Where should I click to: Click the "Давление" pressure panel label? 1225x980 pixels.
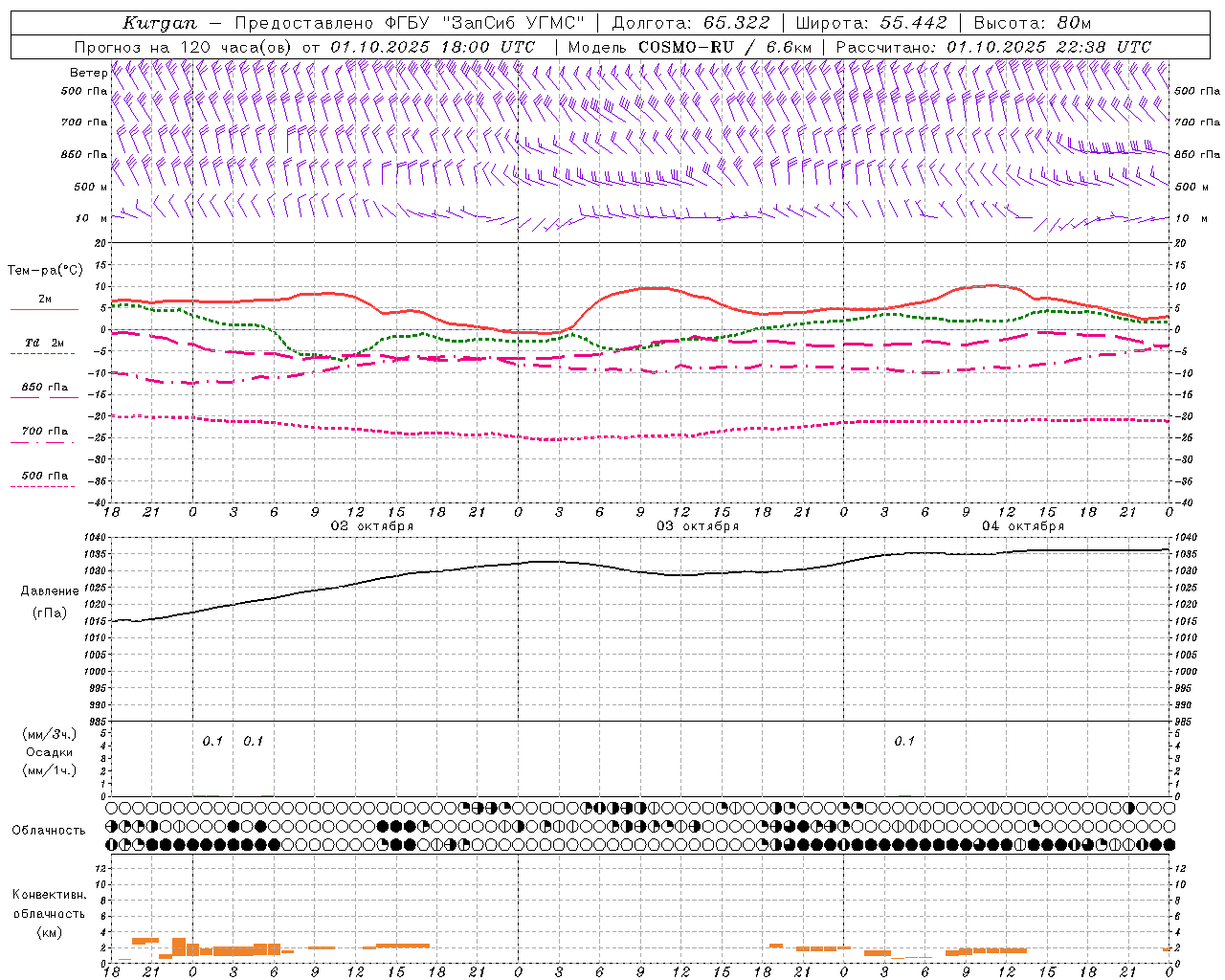50,591
